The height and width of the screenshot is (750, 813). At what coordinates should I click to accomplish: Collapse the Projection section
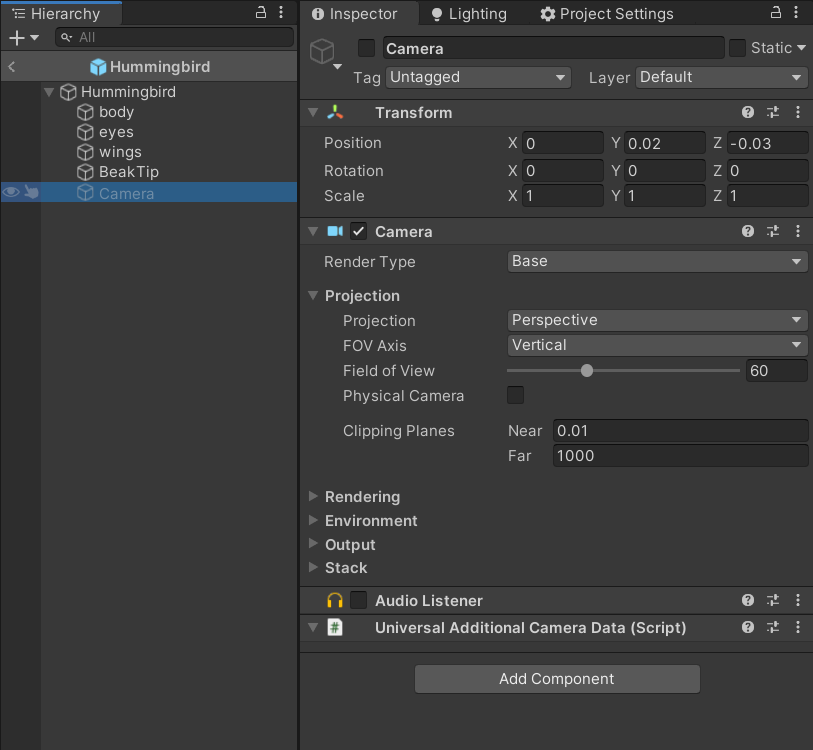point(313,296)
